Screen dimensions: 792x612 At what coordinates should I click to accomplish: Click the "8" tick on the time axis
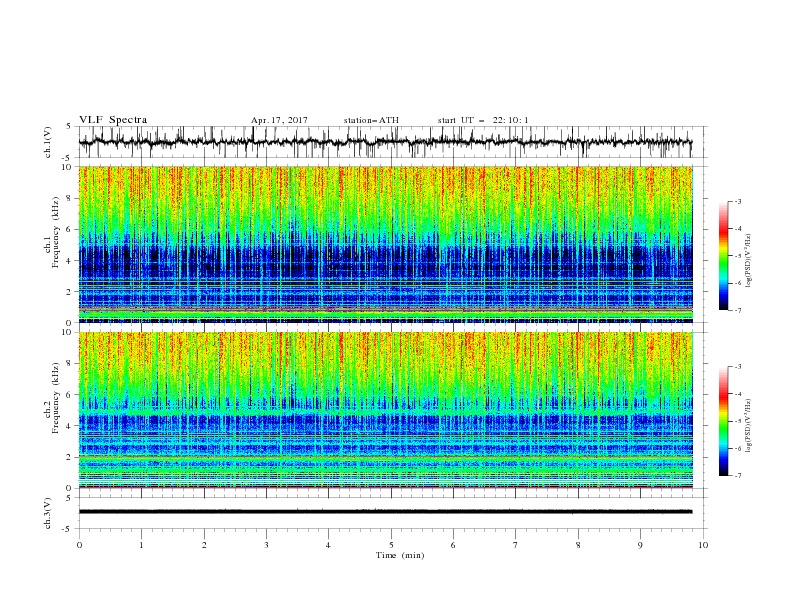[578, 545]
